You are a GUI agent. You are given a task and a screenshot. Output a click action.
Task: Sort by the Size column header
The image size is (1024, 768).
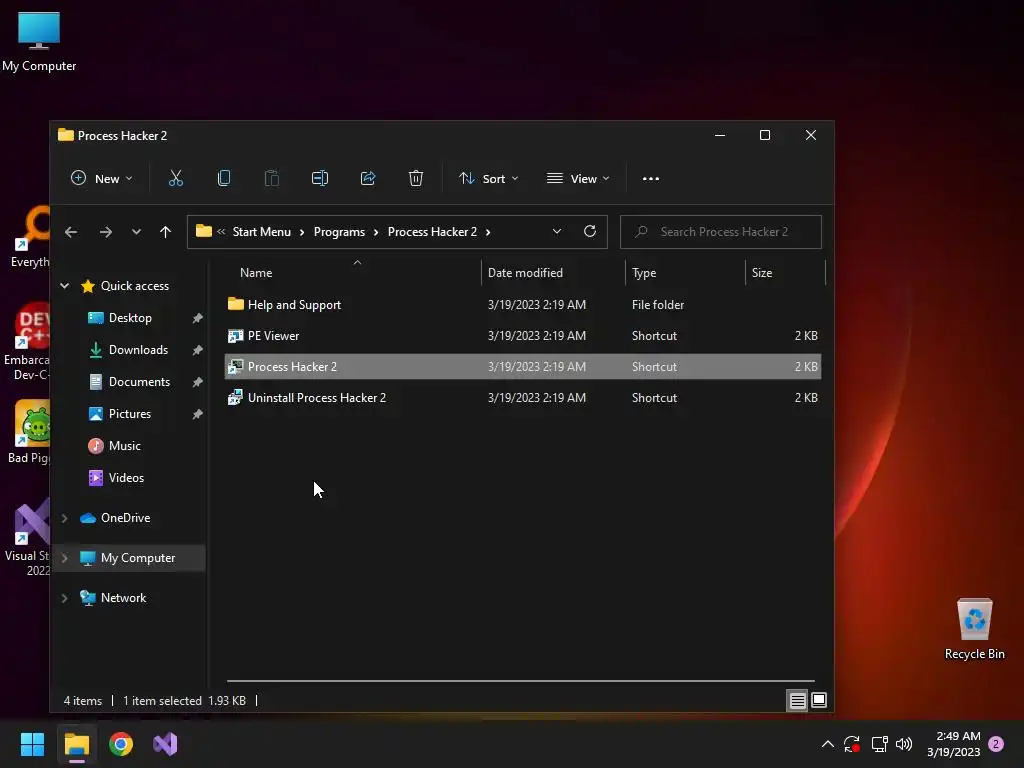[785, 272]
